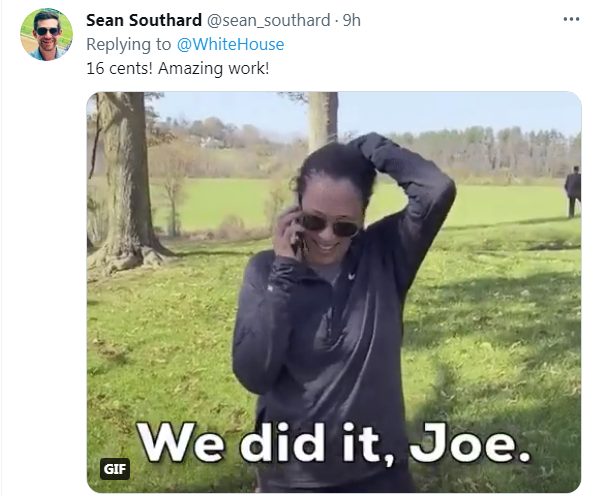Play the "We did it, Joe." GIF
This screenshot has width=596, height=496.
click(334, 292)
